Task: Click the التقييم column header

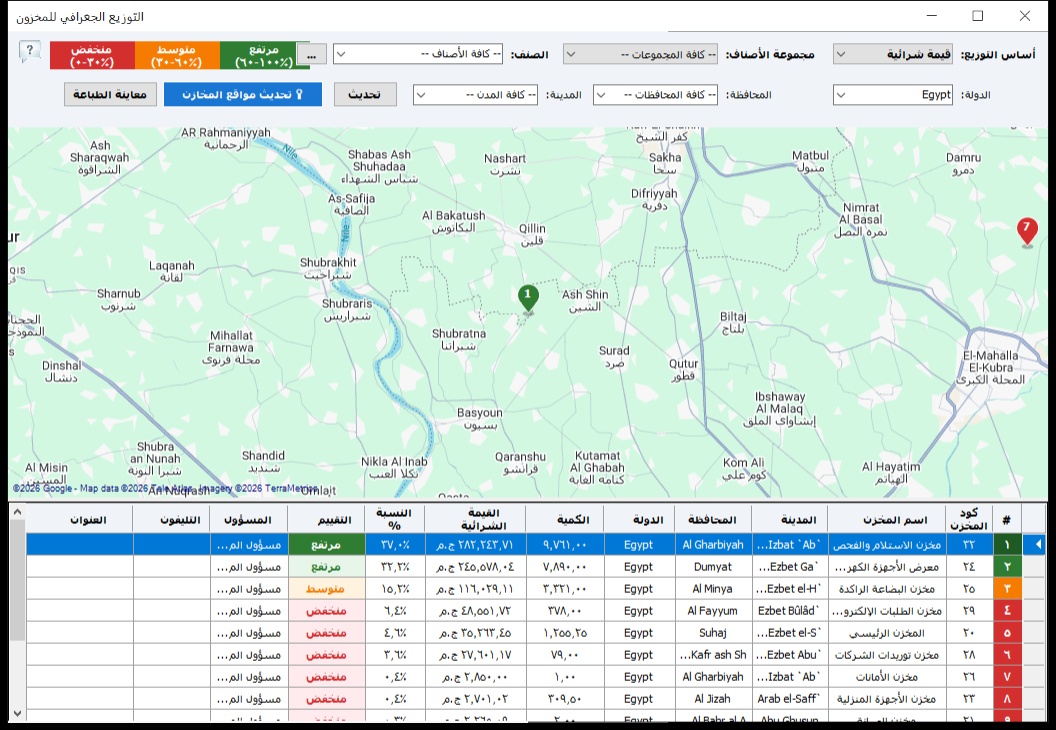Action: point(327,520)
